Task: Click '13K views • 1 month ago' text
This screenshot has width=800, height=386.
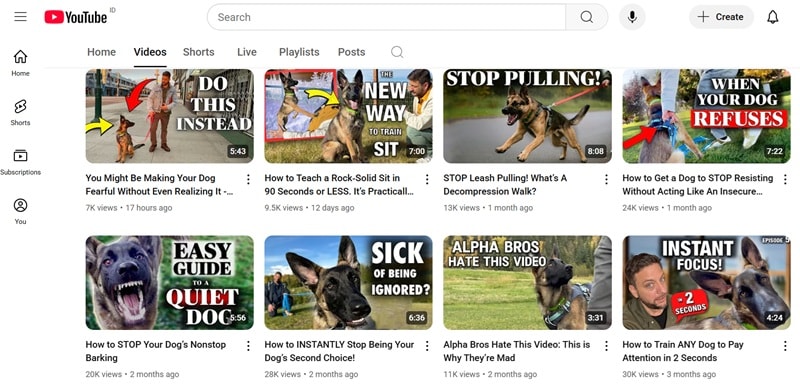Action: point(488,208)
